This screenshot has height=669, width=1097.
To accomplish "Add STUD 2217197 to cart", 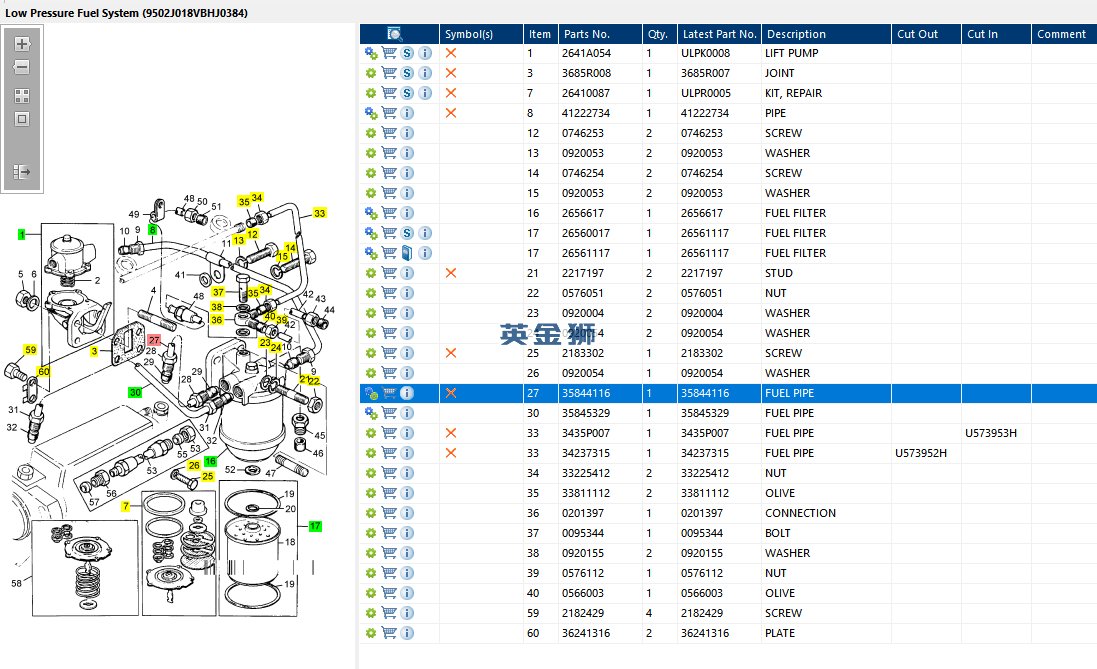I will (389, 273).
